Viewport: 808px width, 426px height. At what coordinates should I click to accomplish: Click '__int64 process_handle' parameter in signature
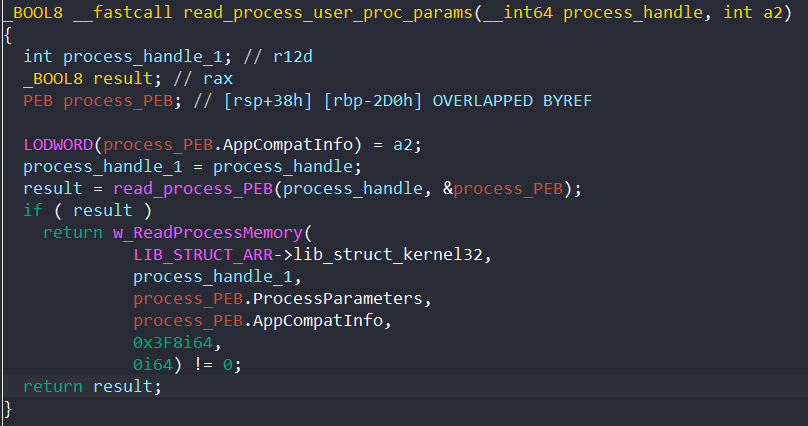click(x=593, y=12)
